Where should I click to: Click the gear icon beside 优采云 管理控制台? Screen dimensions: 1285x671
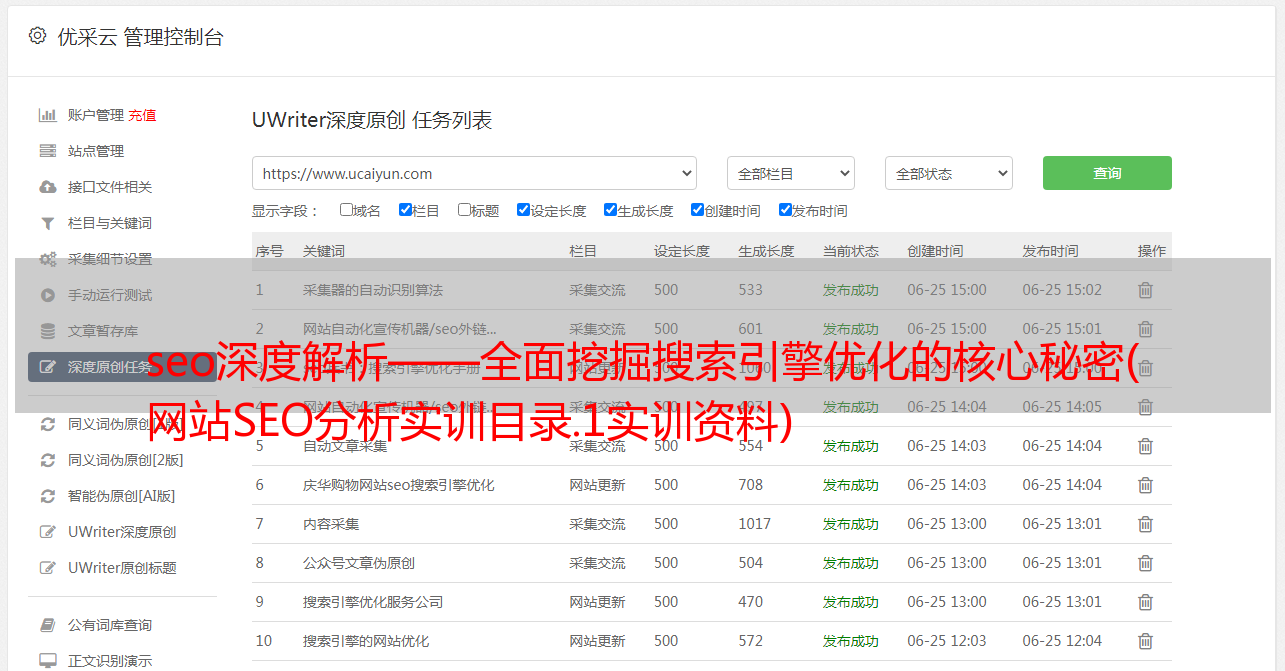[37, 36]
